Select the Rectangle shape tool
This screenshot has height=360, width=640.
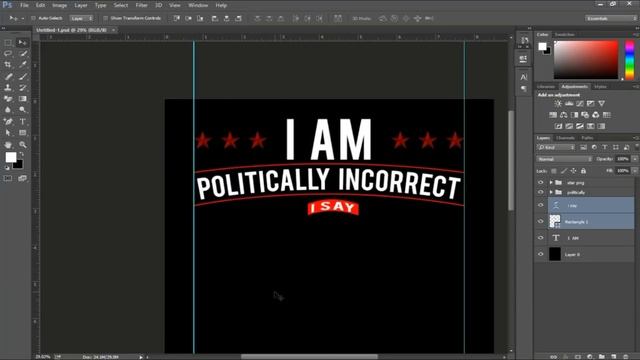click(x=23, y=133)
